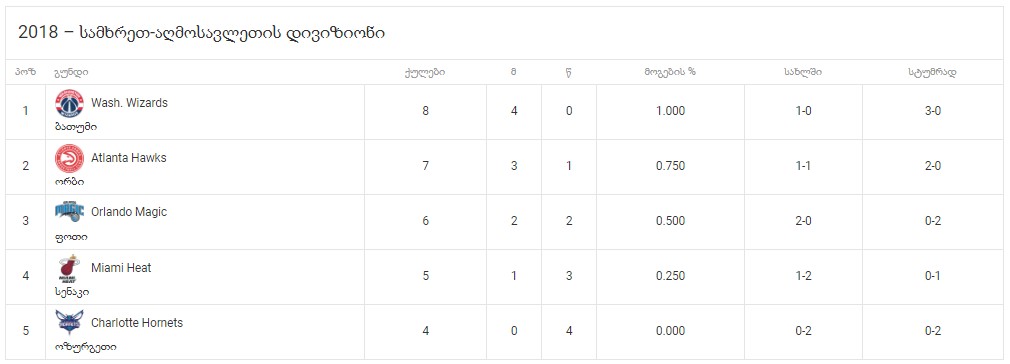Open the Miami Heat team link
1010x364 pixels.
click(121, 267)
